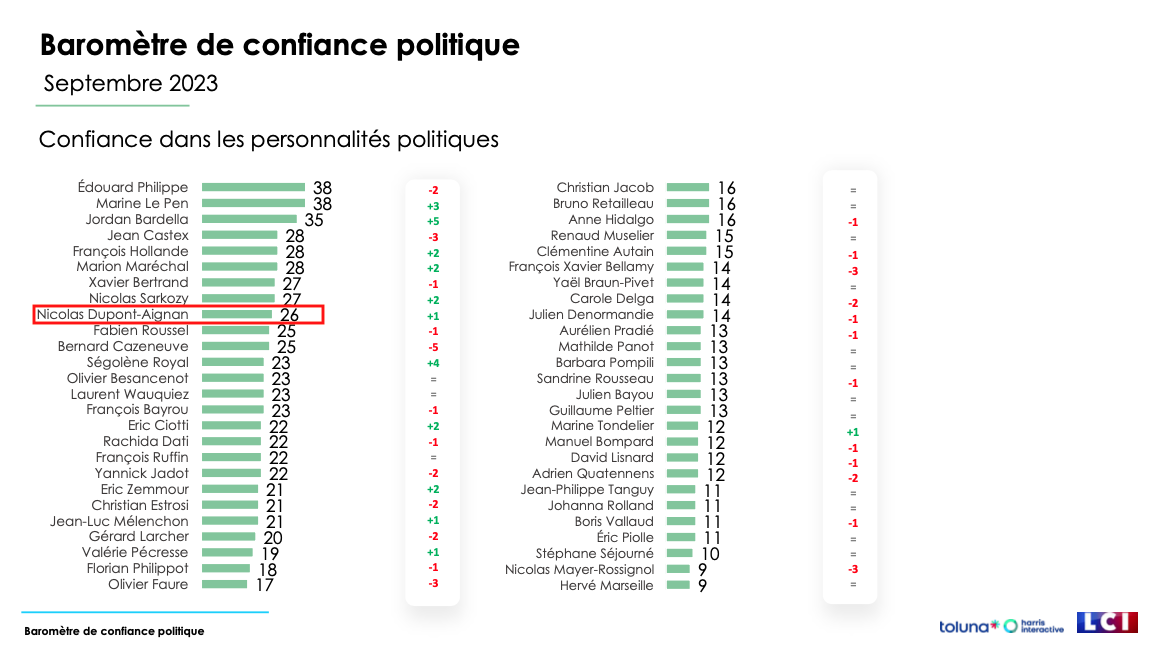
Task: Click the Édouard Philippe name label
Action: coord(132,187)
